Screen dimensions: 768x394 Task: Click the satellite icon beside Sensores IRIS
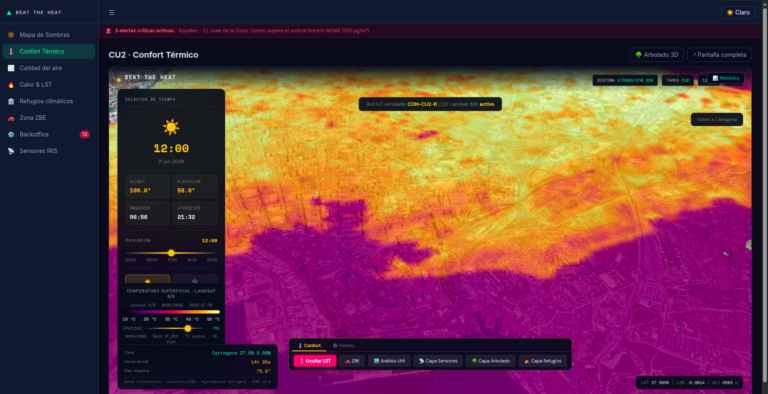point(11,151)
